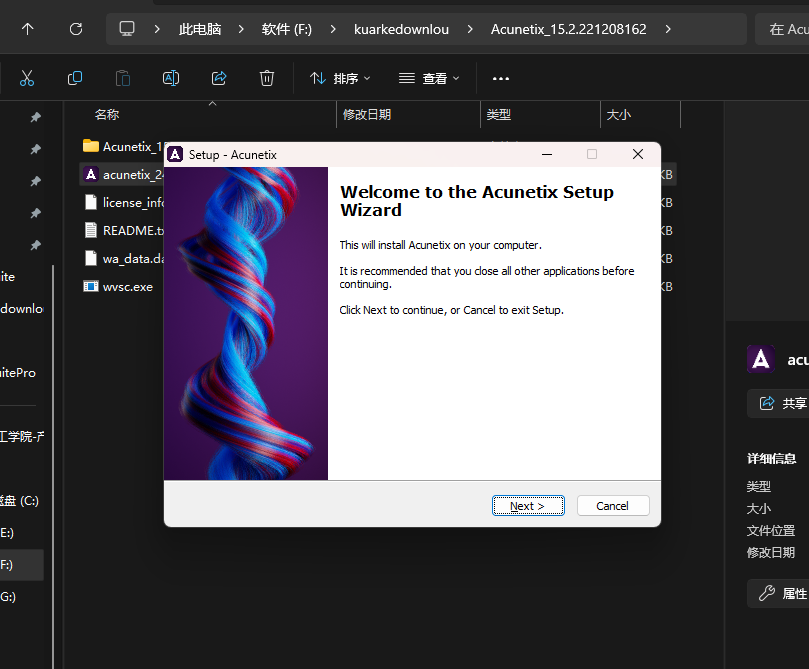Image resolution: width=809 pixels, height=669 pixels.
Task: Click the Acunetix icon in details pane
Action: click(761, 360)
